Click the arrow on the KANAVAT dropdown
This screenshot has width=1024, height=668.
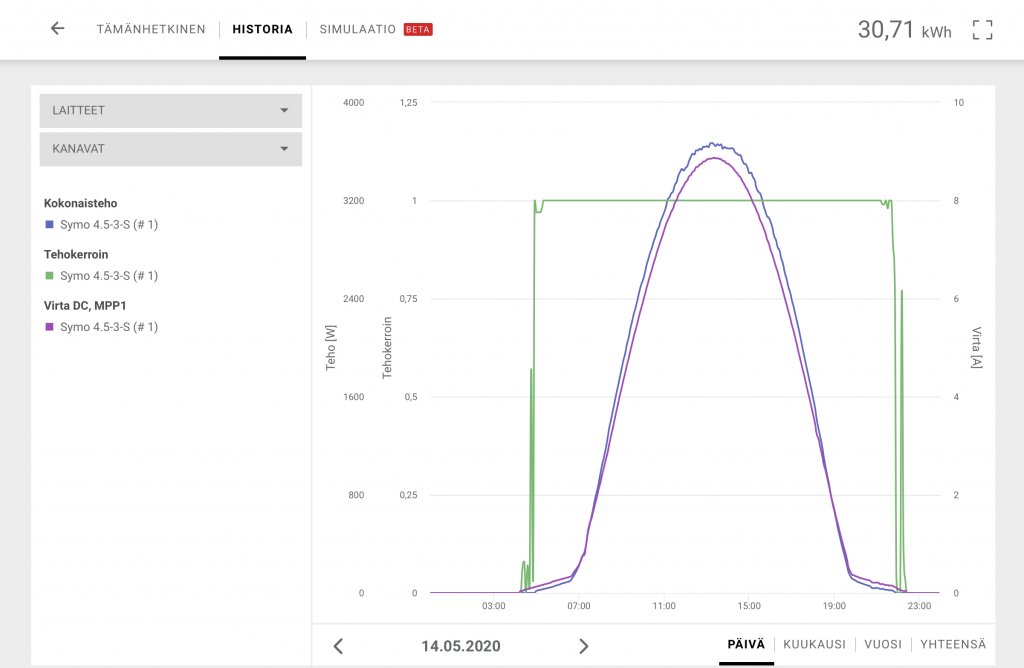(284, 149)
